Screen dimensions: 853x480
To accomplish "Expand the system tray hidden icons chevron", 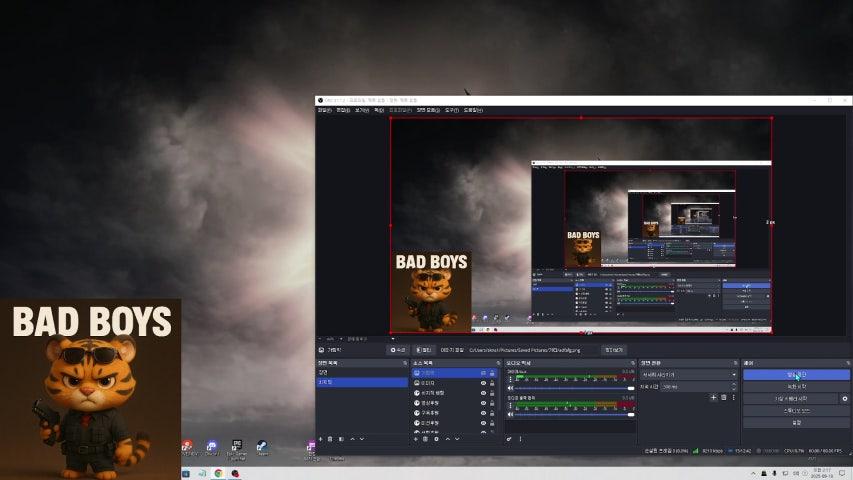I will point(753,473).
